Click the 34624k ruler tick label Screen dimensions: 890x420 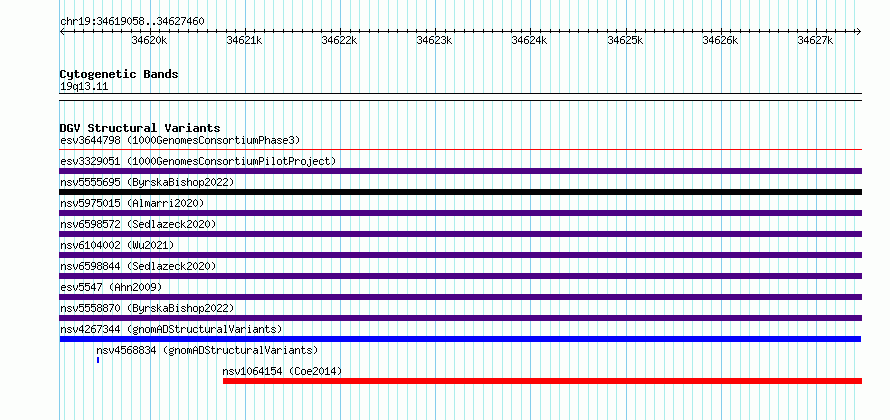click(530, 40)
